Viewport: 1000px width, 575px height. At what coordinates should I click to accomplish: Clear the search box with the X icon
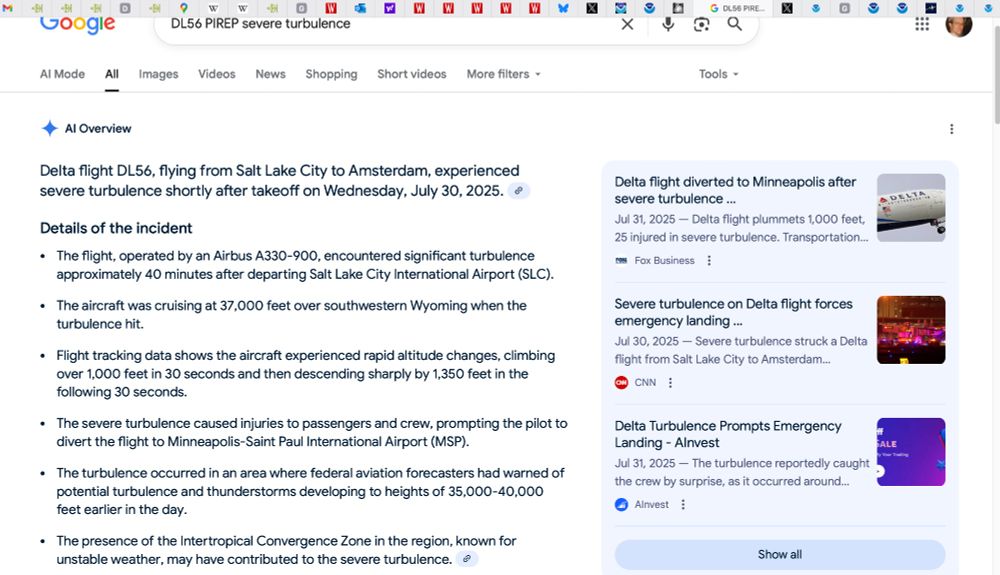pyautogui.click(x=628, y=24)
